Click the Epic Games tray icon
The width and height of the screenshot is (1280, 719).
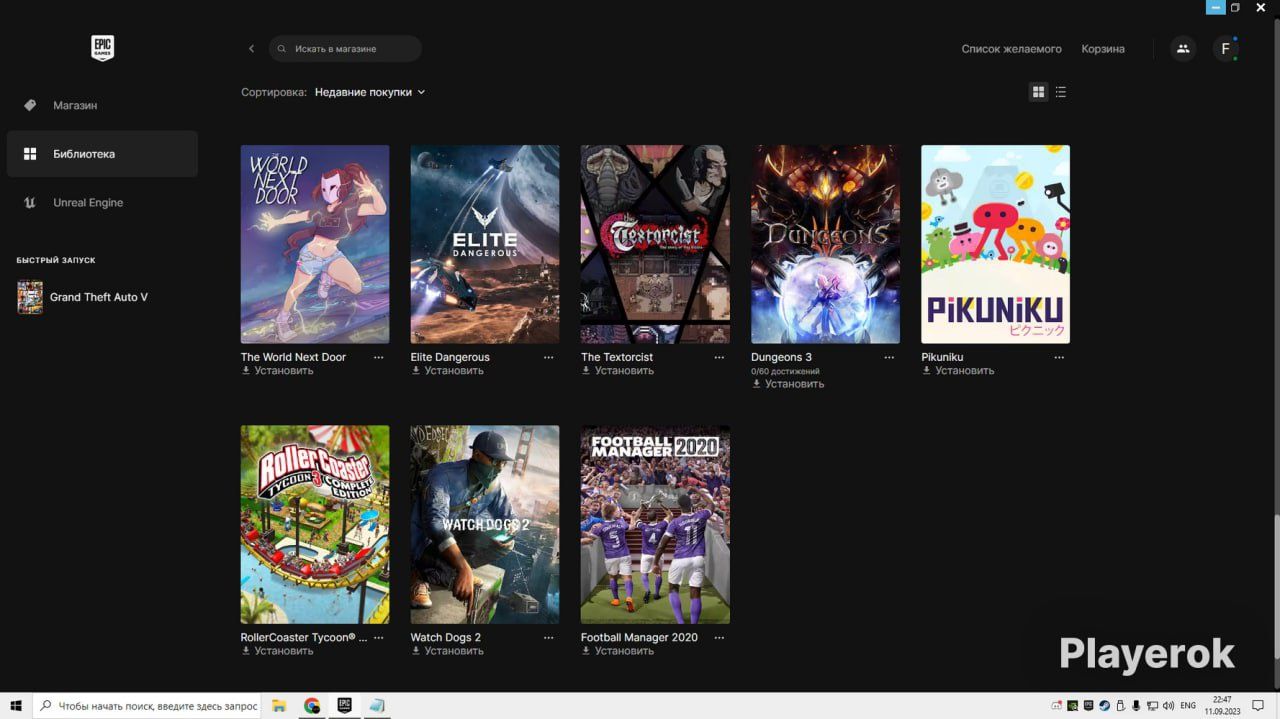coord(1089,706)
